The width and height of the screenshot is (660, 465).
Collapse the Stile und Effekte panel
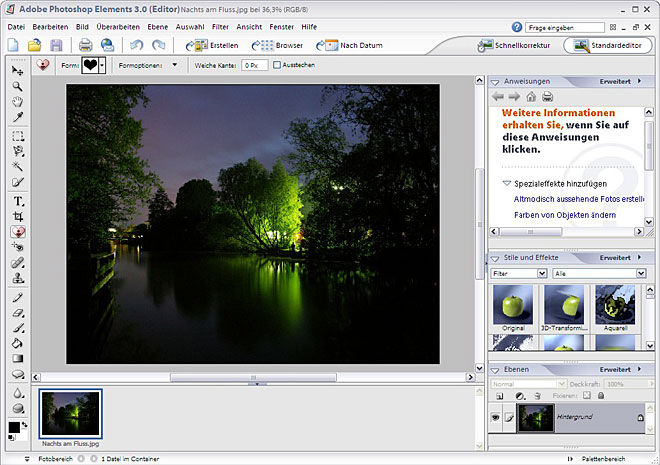pos(495,258)
